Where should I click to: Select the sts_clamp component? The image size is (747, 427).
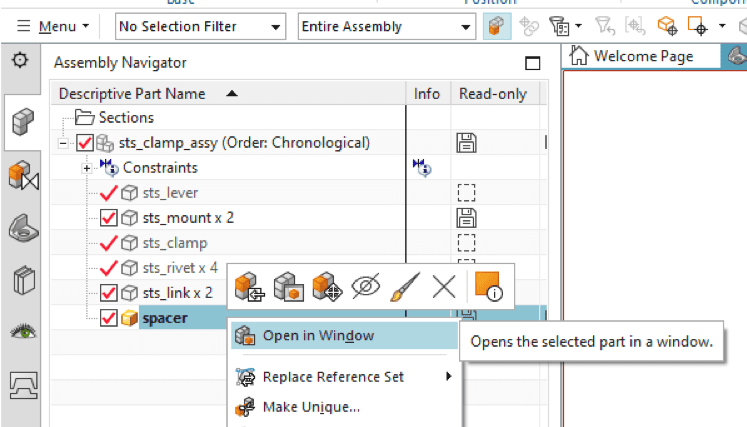pos(175,243)
